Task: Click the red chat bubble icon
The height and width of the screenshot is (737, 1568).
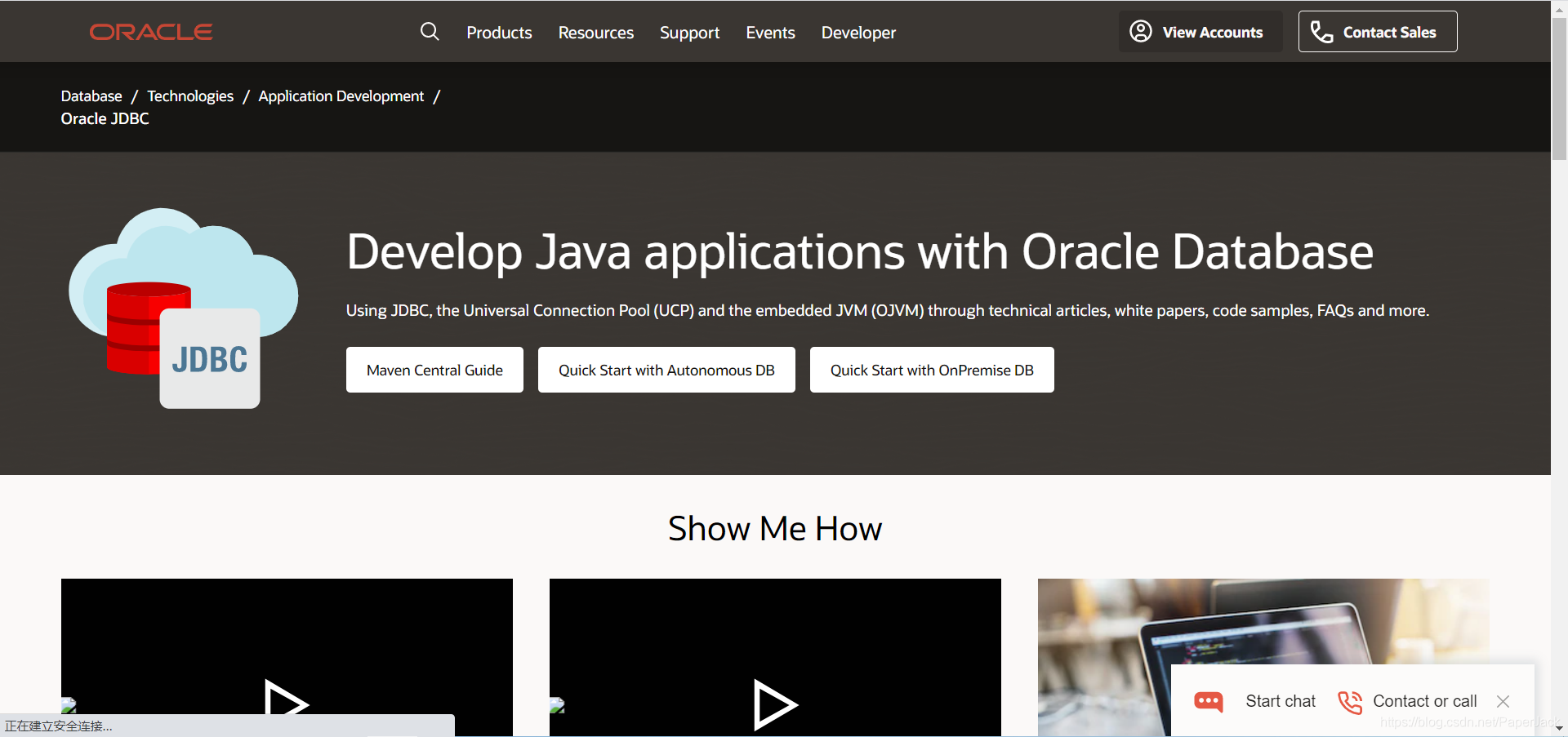Action: (x=1209, y=702)
